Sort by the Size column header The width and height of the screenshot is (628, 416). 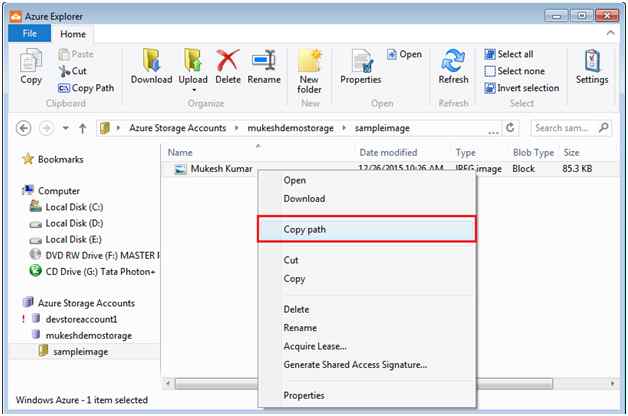pyautogui.click(x=572, y=153)
